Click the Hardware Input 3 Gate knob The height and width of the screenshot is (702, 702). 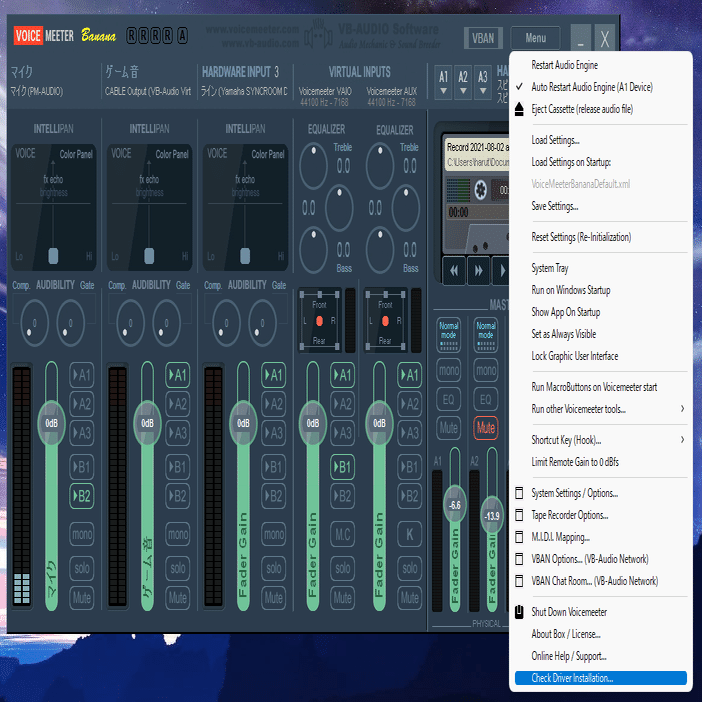(x=262, y=323)
